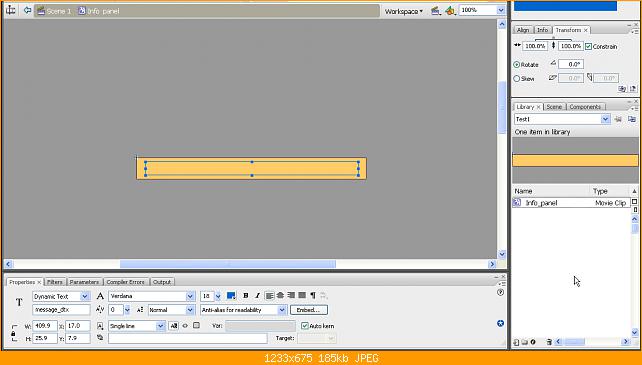Toggle Bold text formatting
The height and width of the screenshot is (365, 642).
pyautogui.click(x=246, y=295)
